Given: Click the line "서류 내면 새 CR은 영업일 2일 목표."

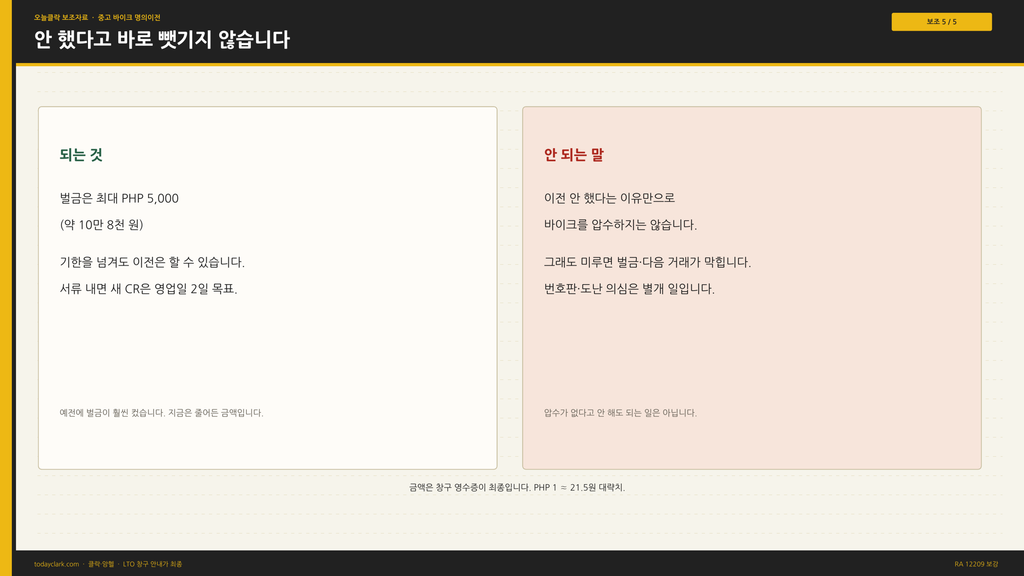Looking at the screenshot, I should point(148,289).
